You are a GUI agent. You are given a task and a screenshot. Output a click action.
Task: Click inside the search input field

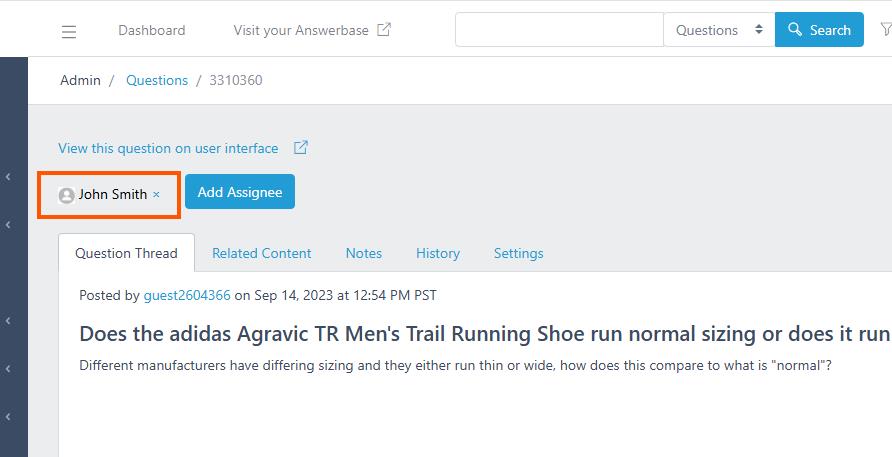pyautogui.click(x=559, y=30)
